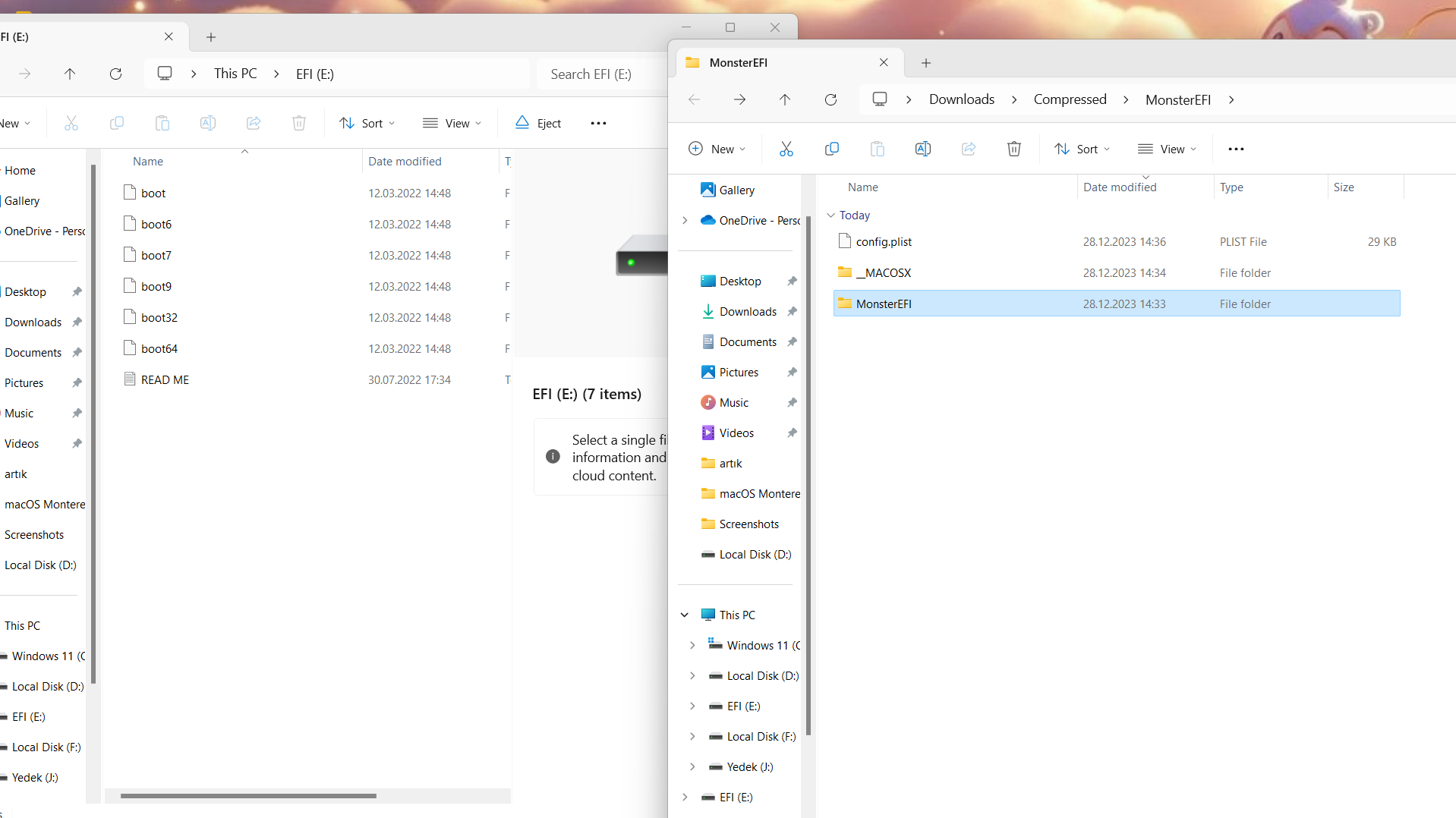Go up one folder level in MonsterEFI window
Viewport: 1456px width, 818px height.
(x=785, y=99)
